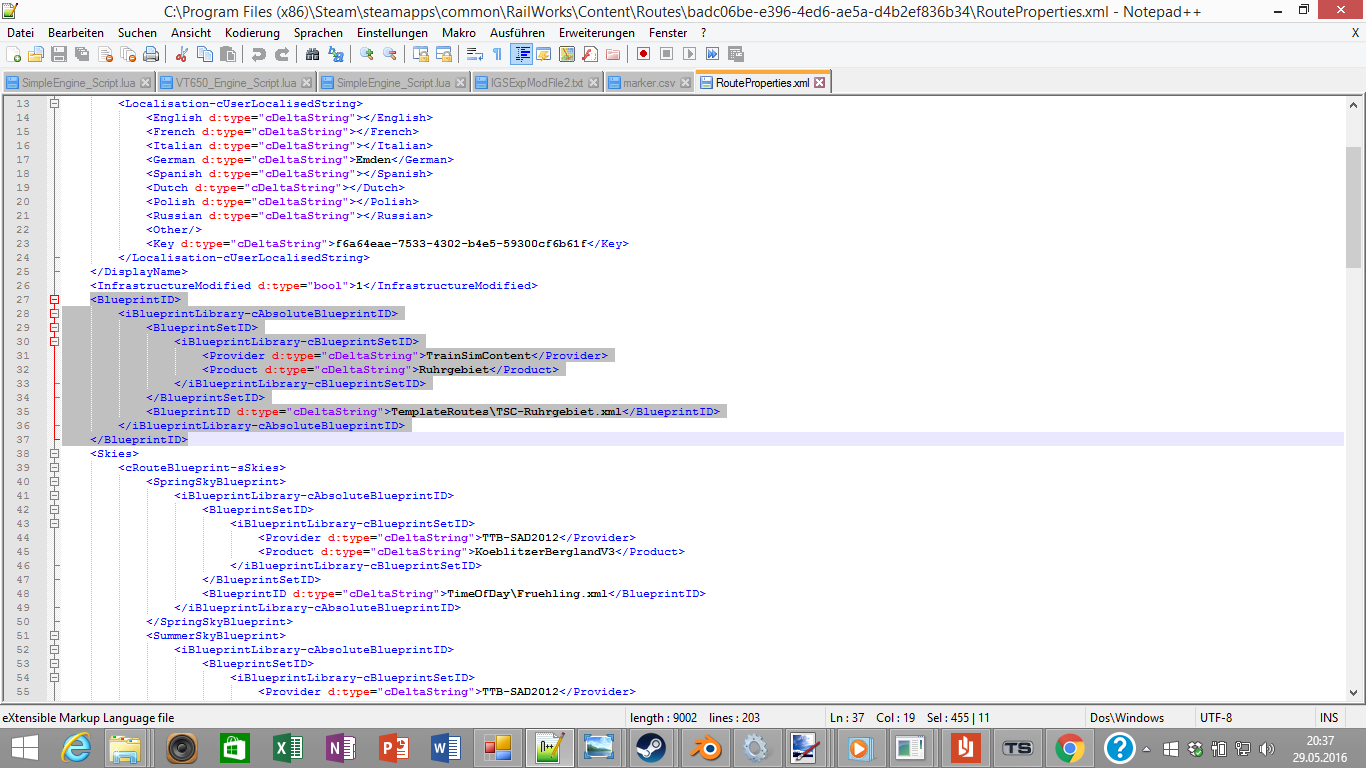Screen dimensions: 1366x768
Task: Click the Cut scissors icon
Action: coord(182,54)
